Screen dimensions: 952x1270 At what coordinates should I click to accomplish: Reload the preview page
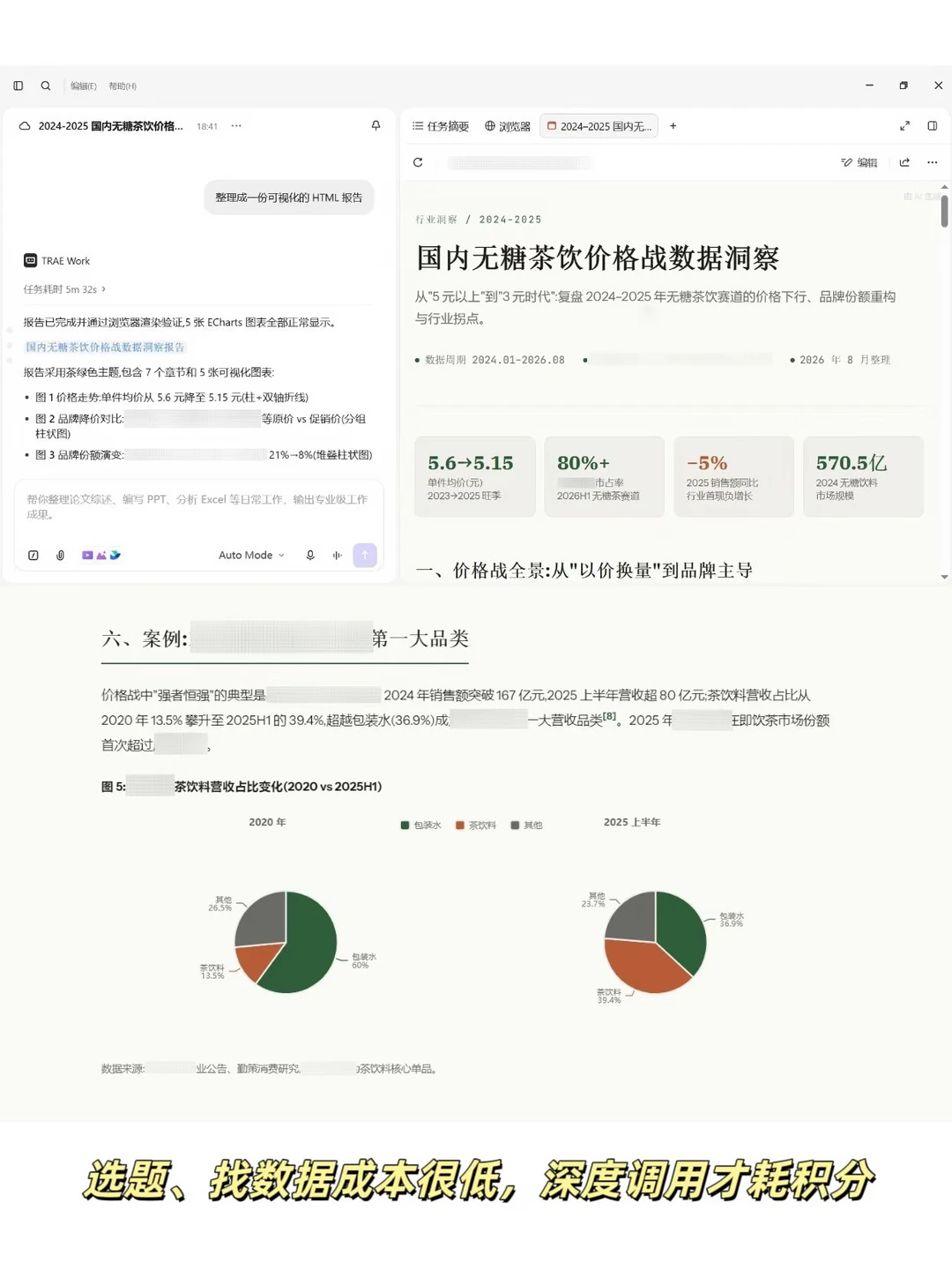pos(418,162)
